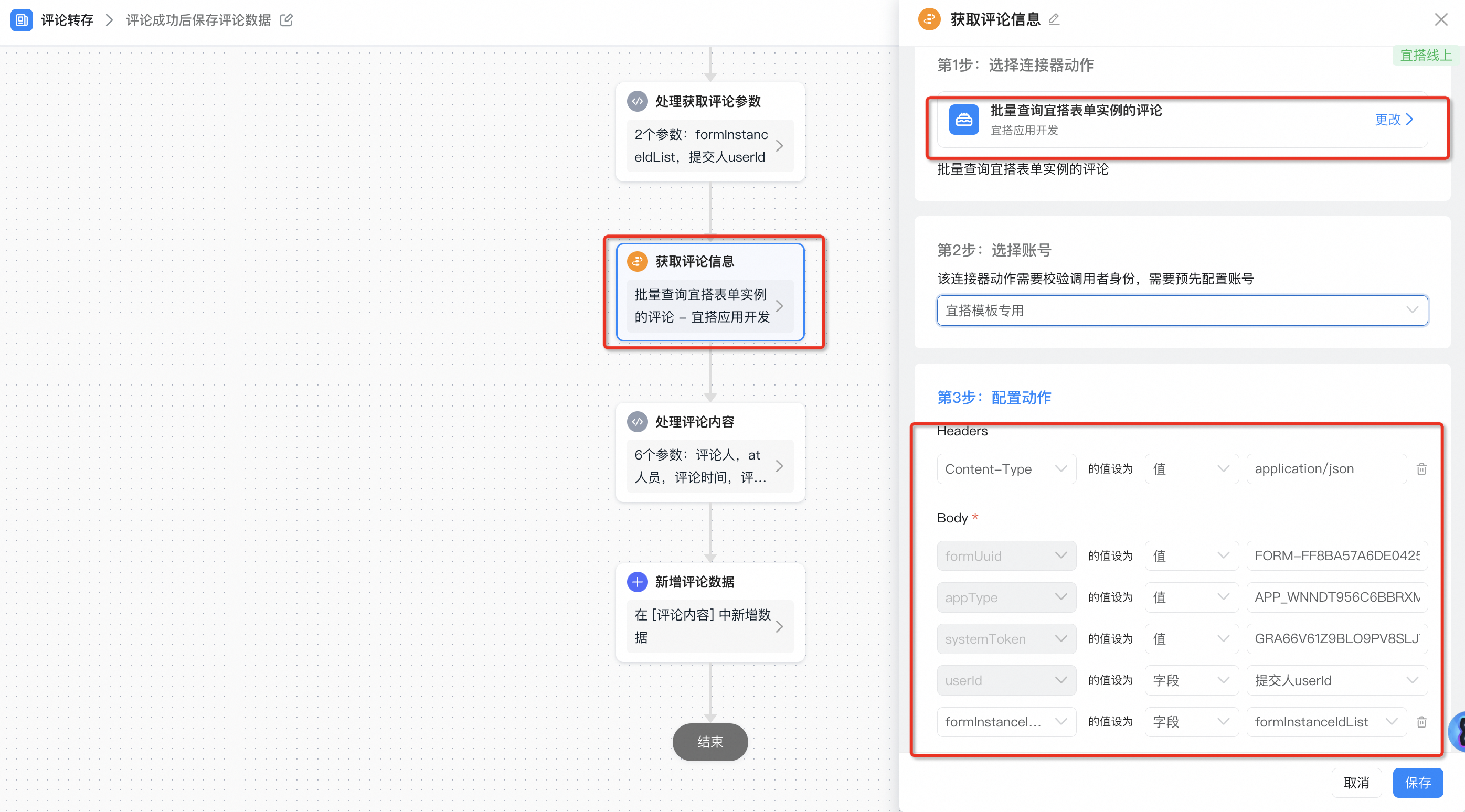Rename the 获取评论信息 node via the pencil icon

(1054, 19)
